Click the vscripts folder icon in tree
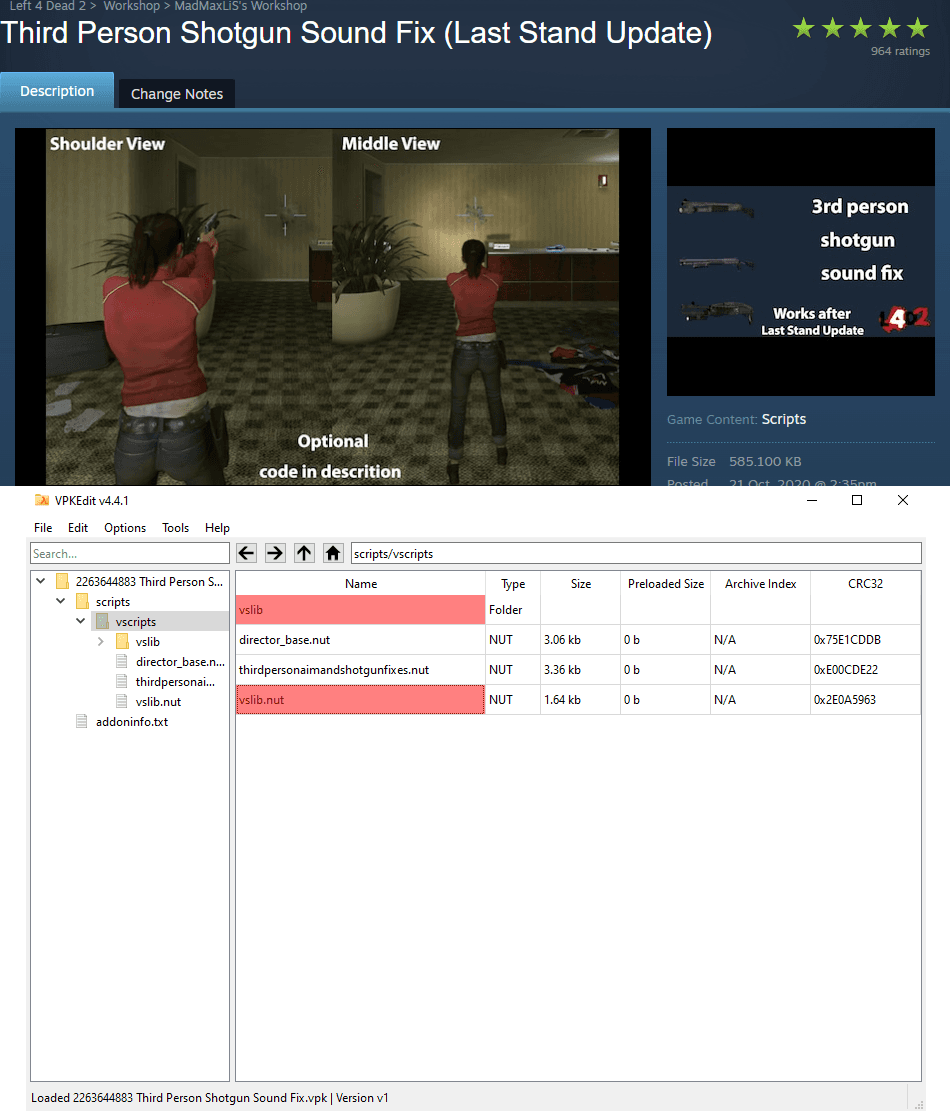950x1111 pixels. 102,621
